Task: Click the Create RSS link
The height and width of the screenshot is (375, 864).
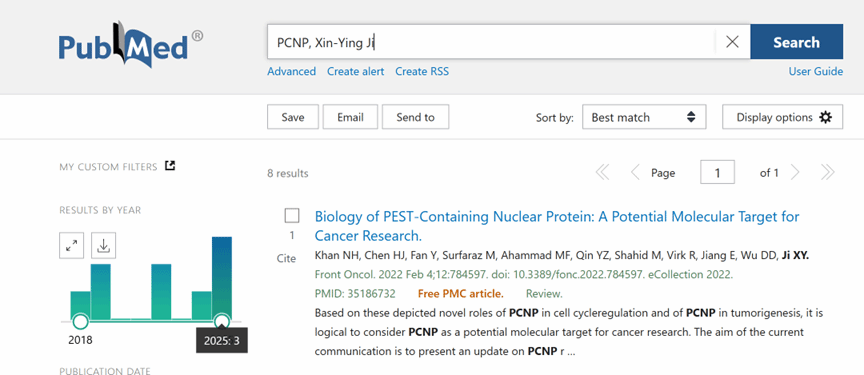Action: pos(422,72)
